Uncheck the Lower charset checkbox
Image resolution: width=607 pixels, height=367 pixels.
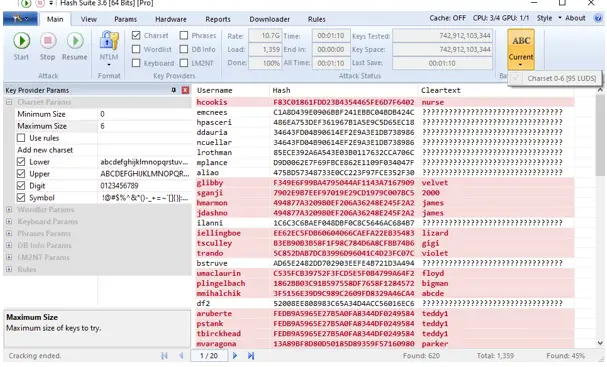tap(21, 162)
